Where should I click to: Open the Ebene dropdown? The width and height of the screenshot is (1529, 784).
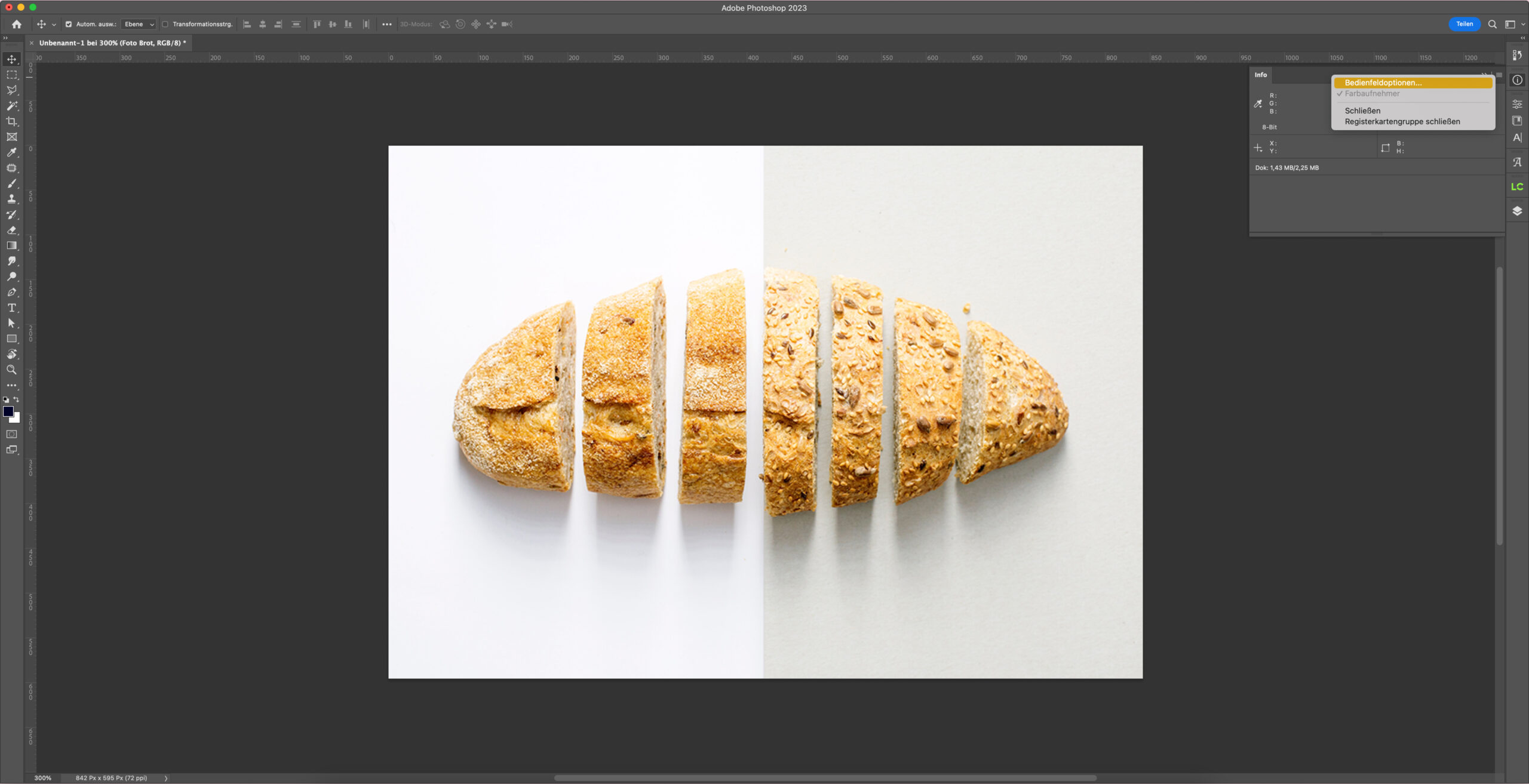click(x=139, y=24)
